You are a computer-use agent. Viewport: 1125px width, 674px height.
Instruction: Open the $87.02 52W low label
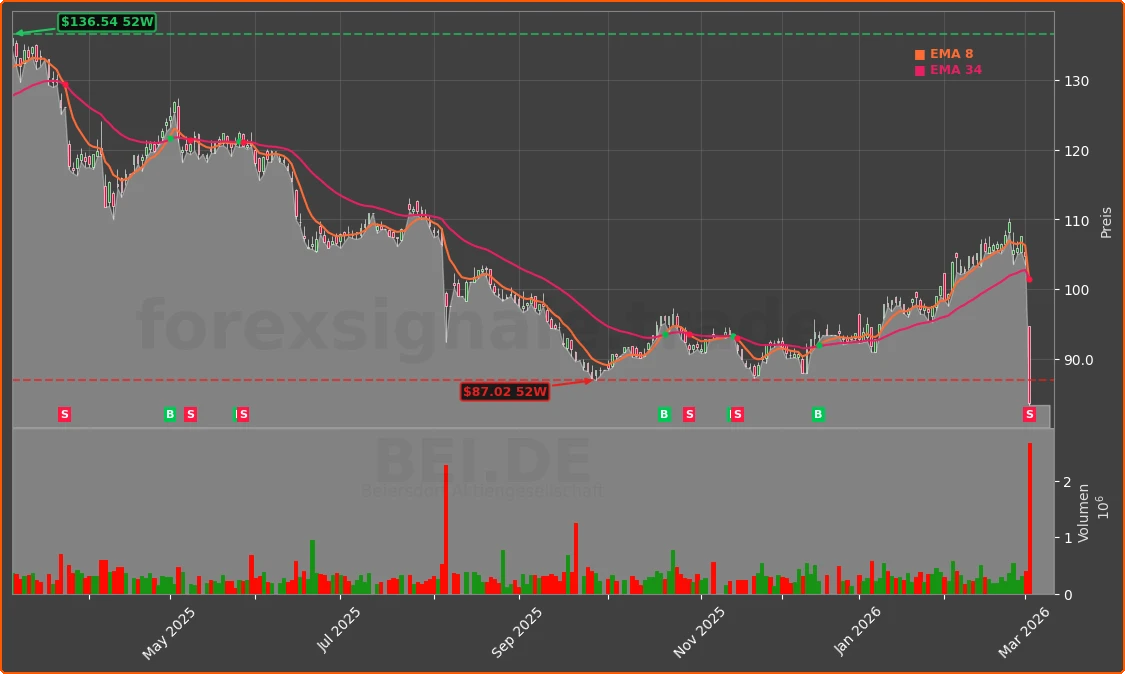coord(505,392)
